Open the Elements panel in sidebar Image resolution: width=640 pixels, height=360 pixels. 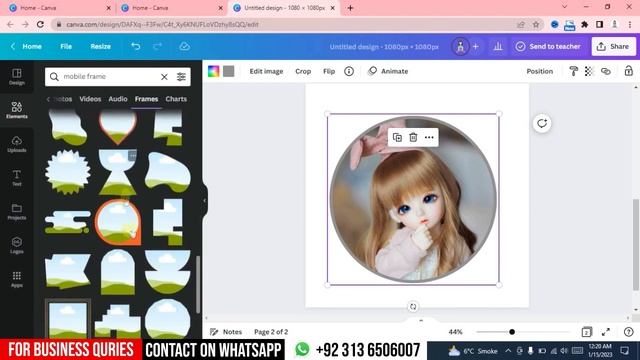(17, 110)
